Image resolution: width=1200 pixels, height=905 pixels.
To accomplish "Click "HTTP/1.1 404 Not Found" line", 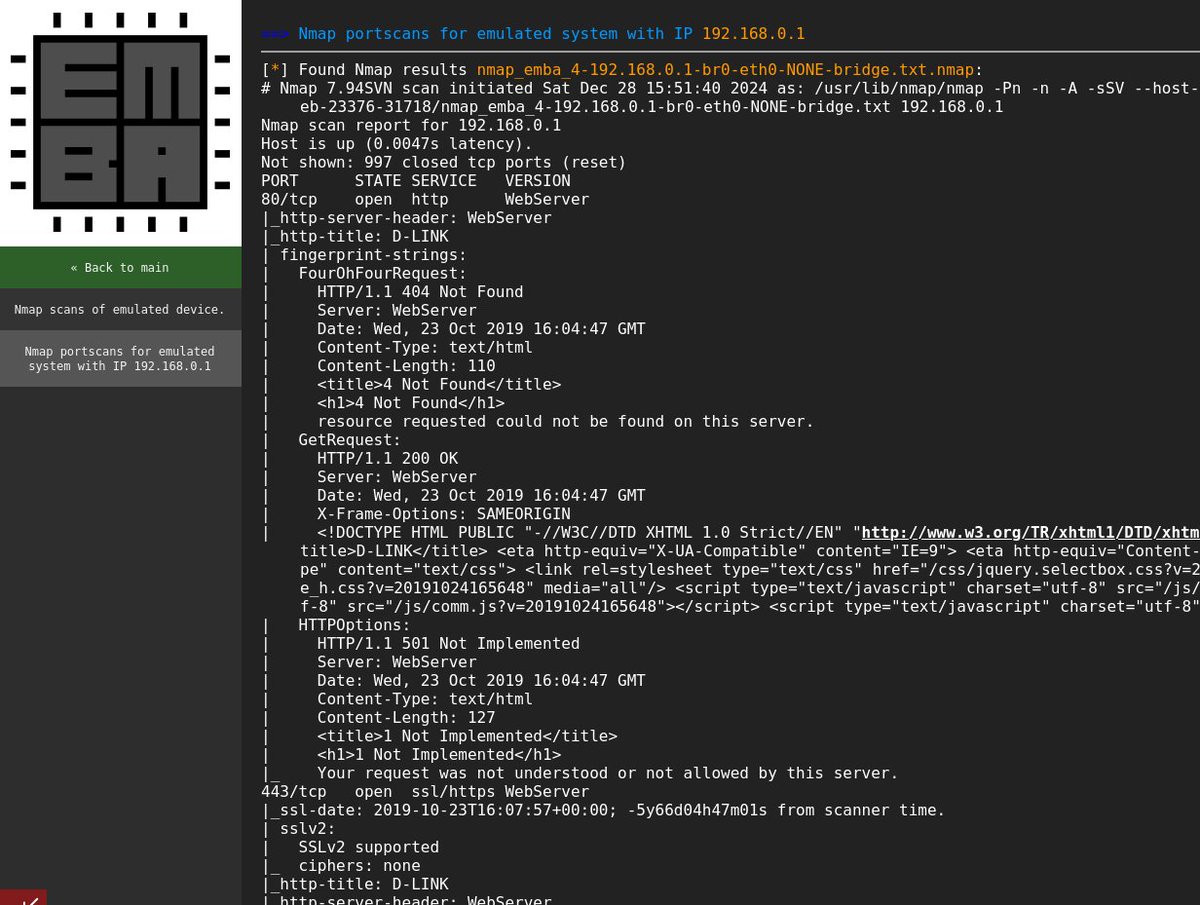I will 420,292.
